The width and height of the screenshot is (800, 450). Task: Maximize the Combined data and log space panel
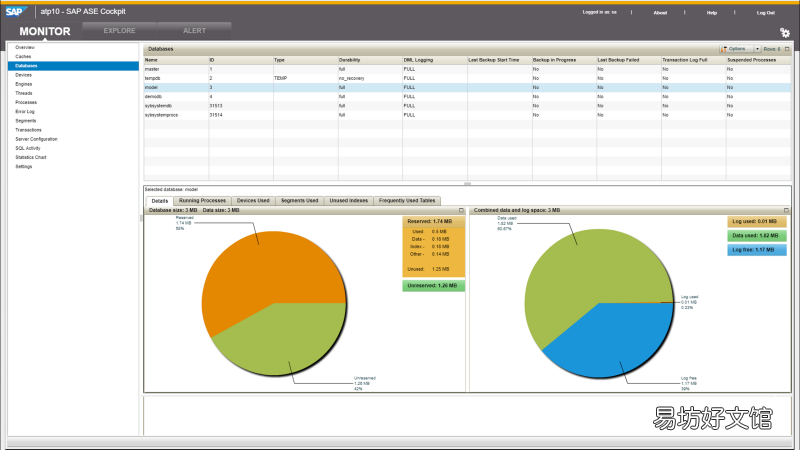click(x=786, y=210)
